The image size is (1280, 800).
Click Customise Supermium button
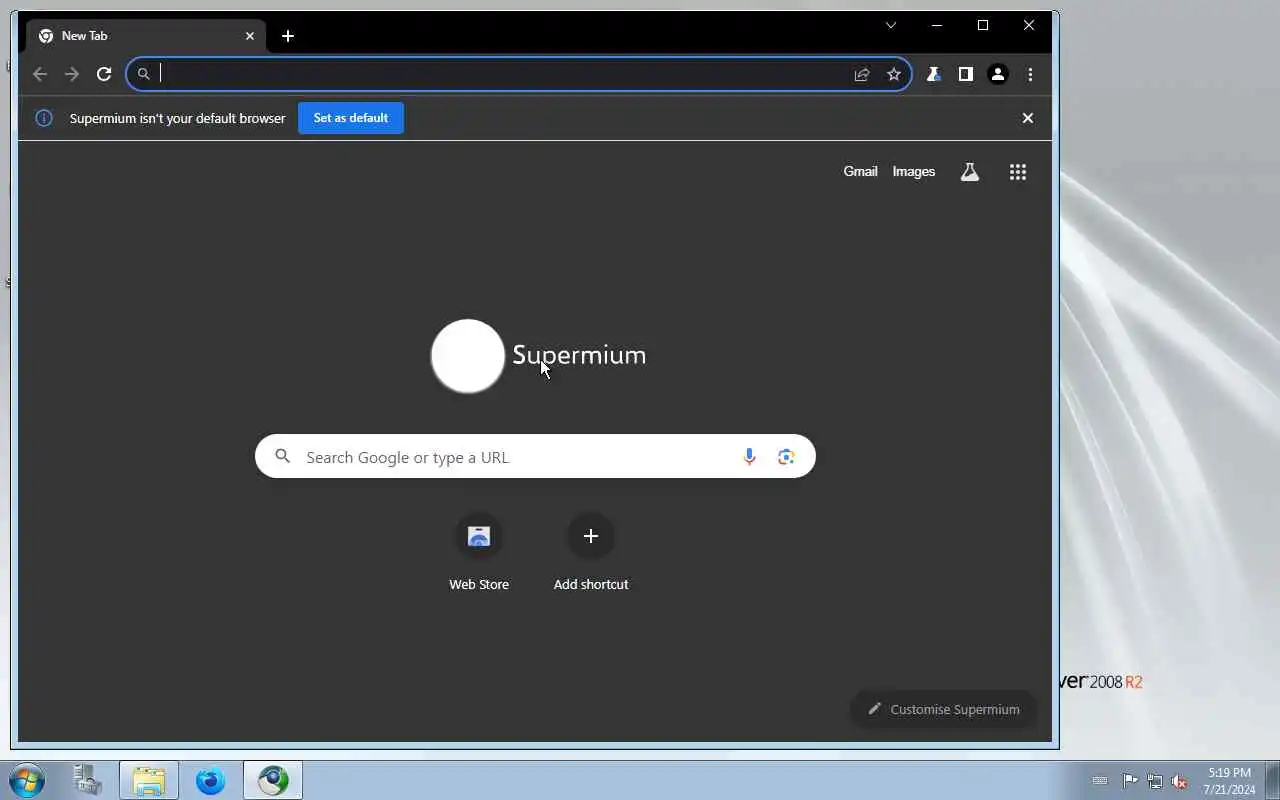(x=943, y=709)
